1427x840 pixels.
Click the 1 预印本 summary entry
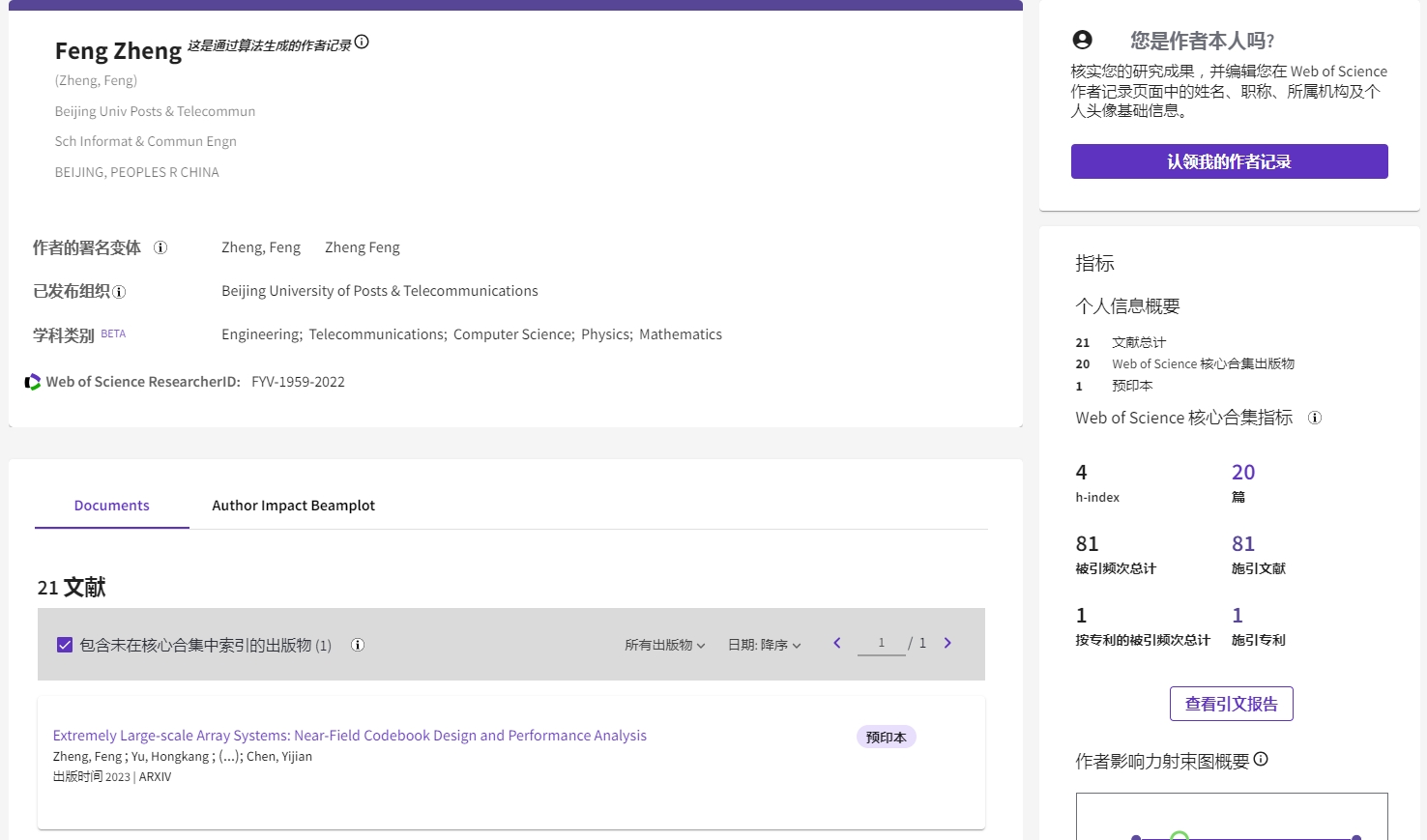(1114, 386)
